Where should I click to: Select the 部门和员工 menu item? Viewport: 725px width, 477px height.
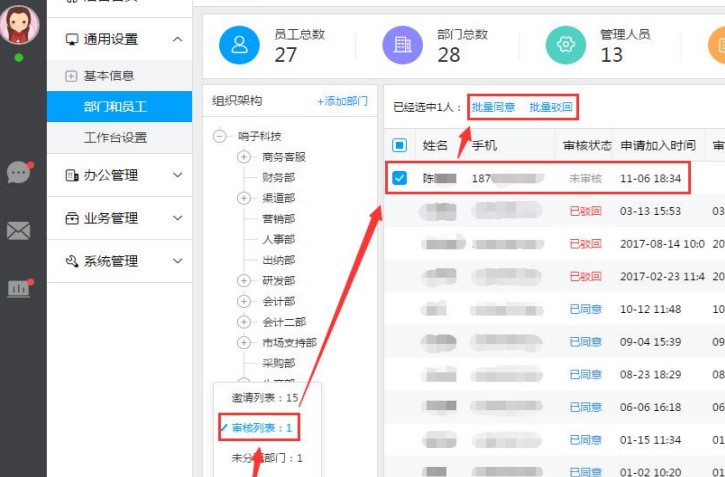[x=119, y=107]
